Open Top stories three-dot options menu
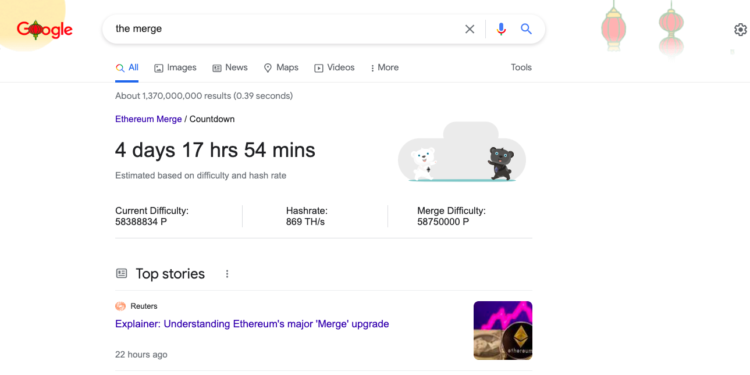Screen dimensions: 750x375 [227, 274]
